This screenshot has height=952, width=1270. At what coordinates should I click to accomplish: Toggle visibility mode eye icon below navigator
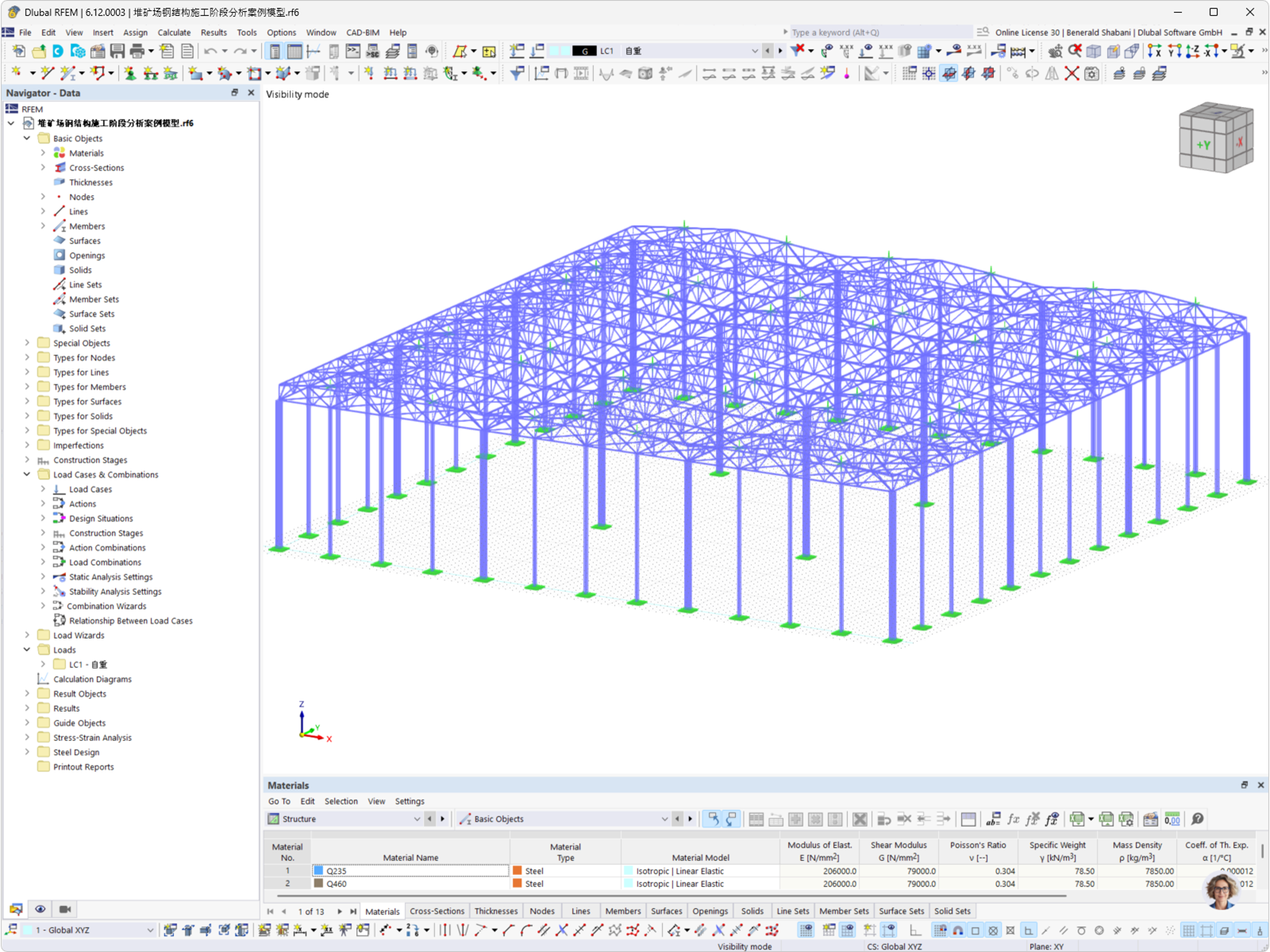pyautogui.click(x=40, y=908)
